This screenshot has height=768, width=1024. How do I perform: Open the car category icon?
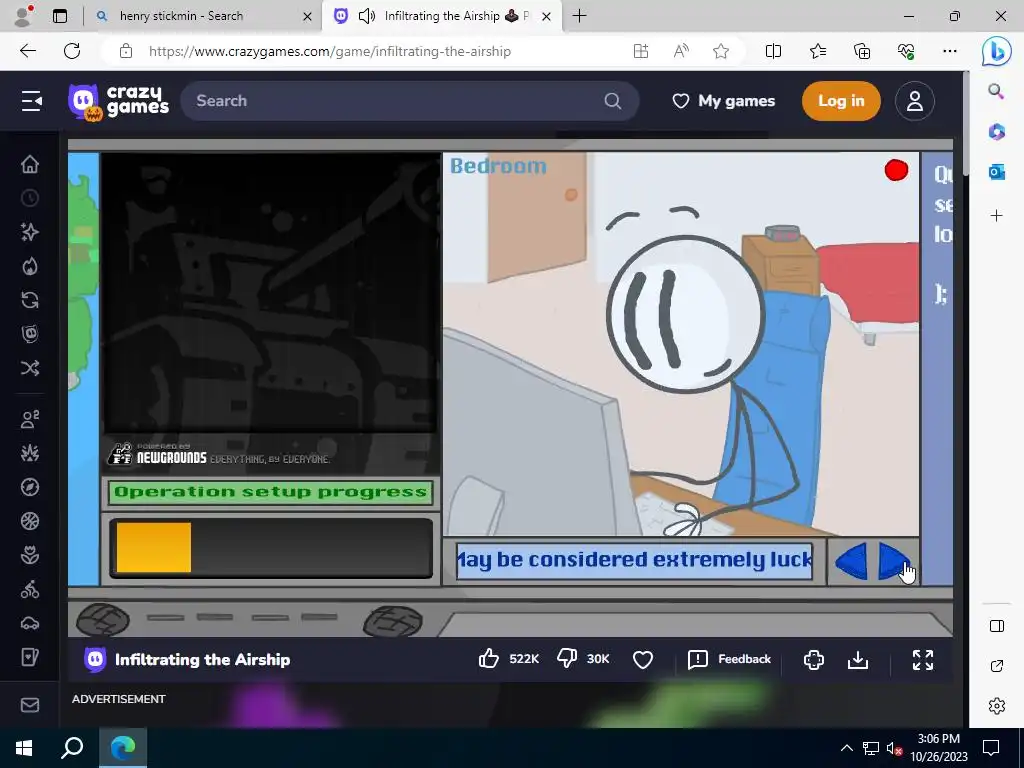[29, 623]
